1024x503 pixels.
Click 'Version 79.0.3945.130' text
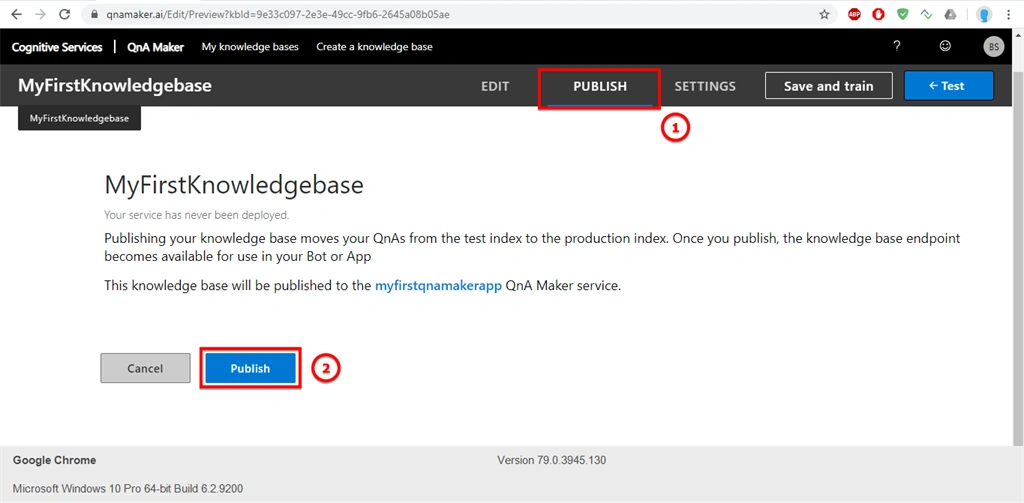pos(551,461)
